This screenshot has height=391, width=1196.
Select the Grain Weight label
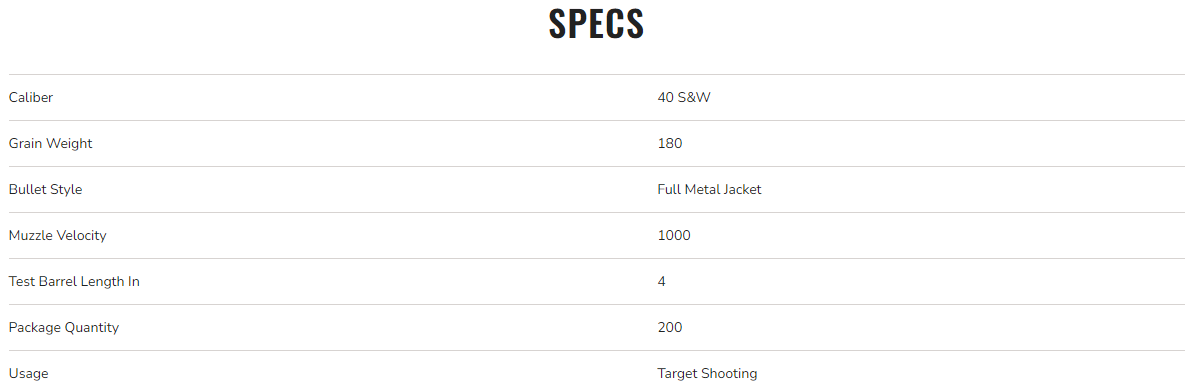pos(50,143)
